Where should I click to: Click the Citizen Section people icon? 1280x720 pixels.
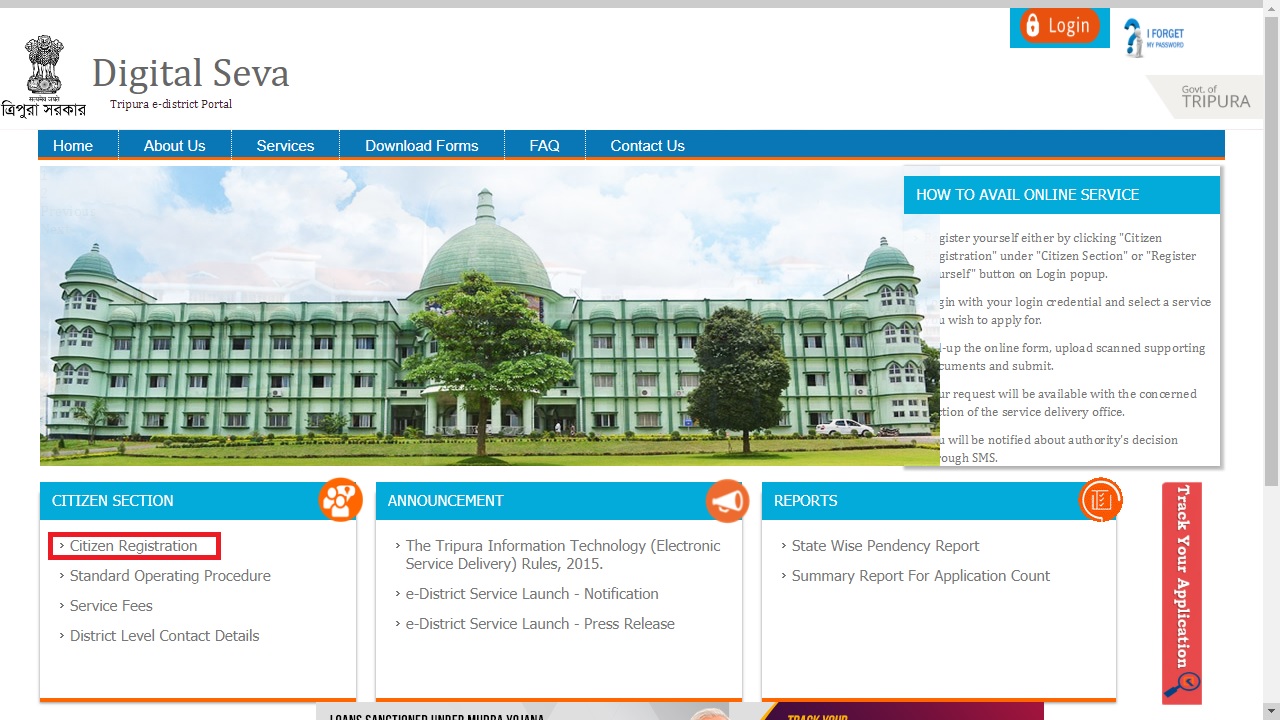tap(340, 500)
